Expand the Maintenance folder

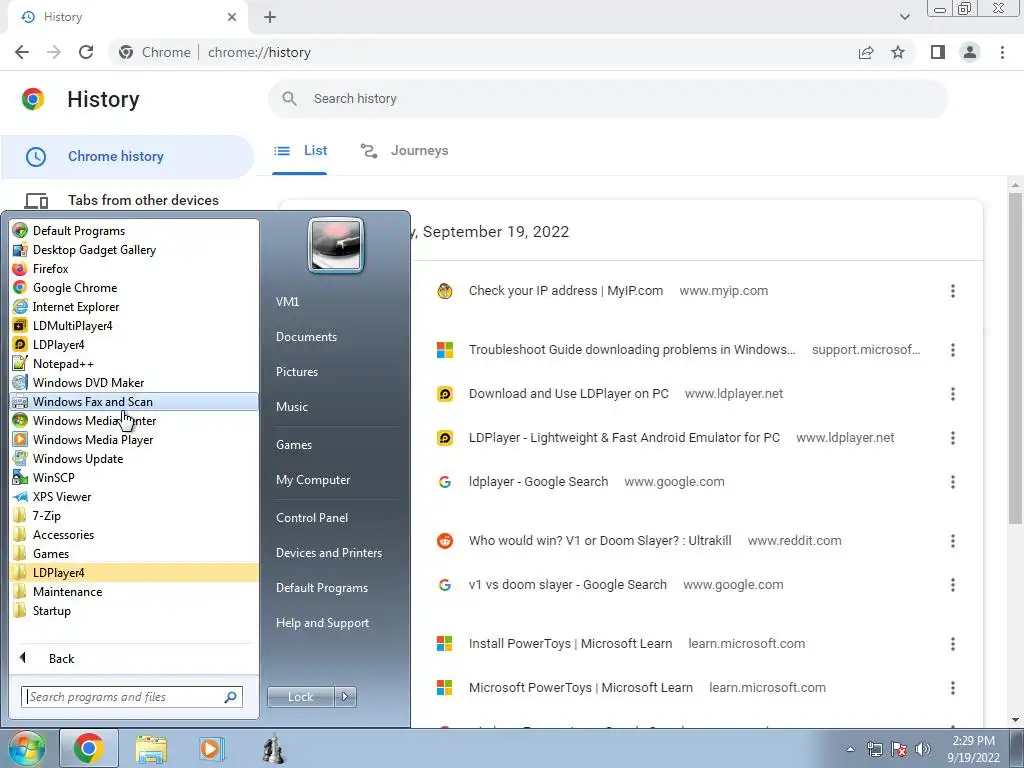pos(134,592)
